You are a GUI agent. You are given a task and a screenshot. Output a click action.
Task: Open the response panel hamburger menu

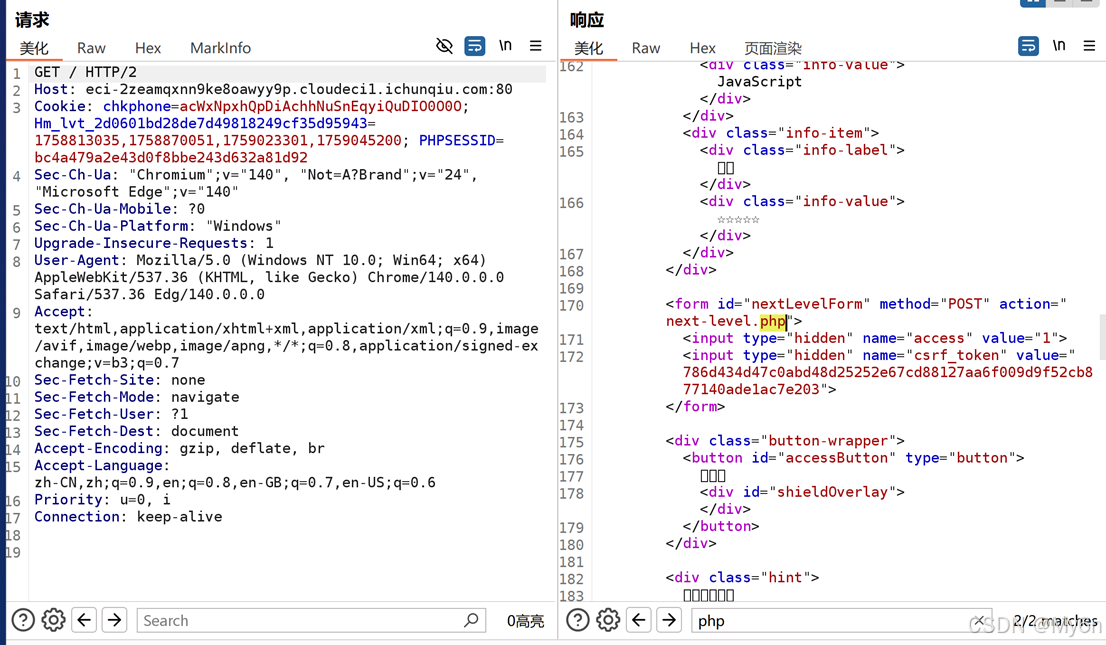point(1089,46)
